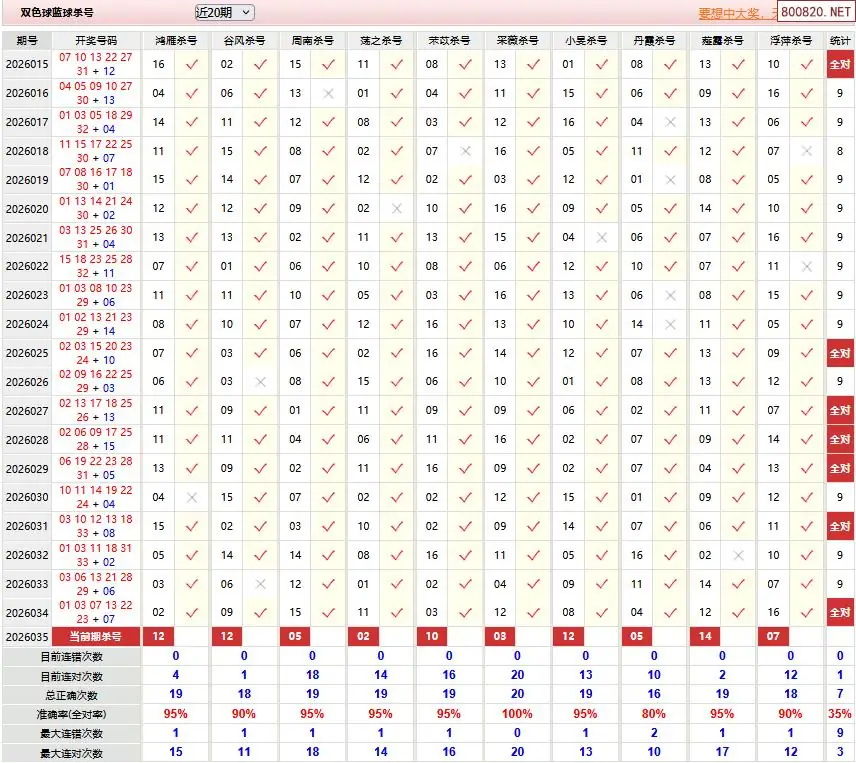Click X mark for 鸿雁 in period 2026030

[x=192, y=497]
